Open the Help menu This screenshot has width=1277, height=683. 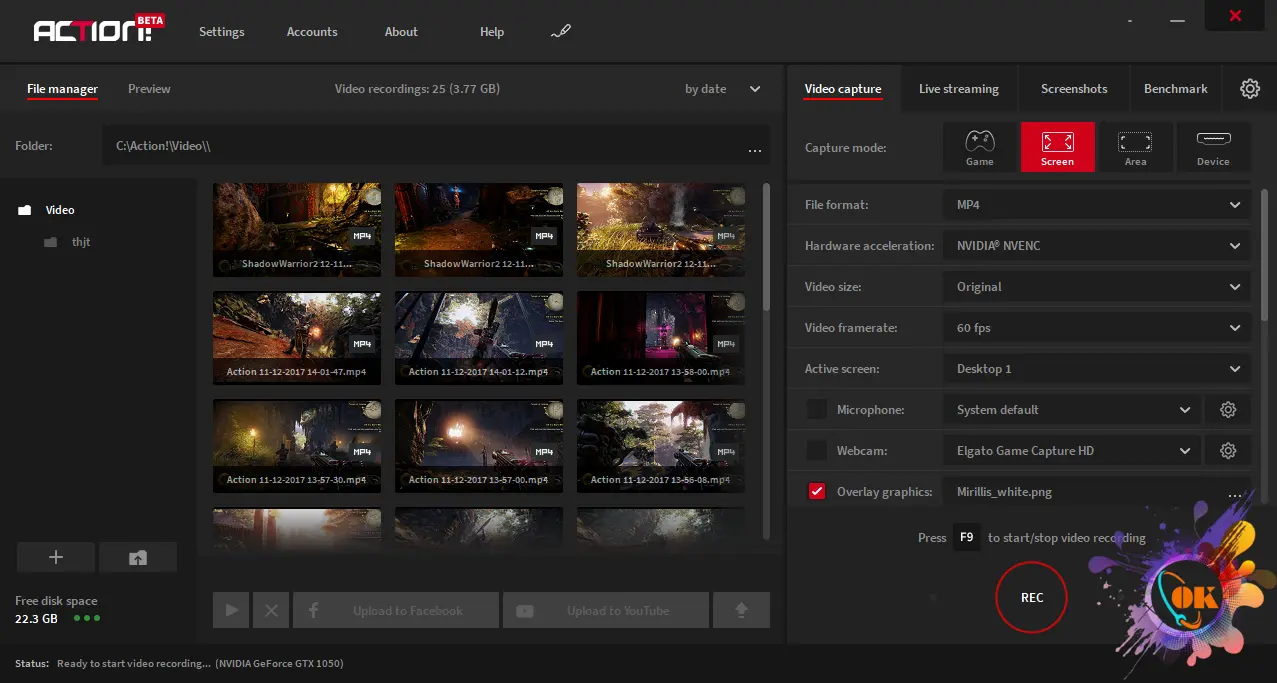point(492,32)
